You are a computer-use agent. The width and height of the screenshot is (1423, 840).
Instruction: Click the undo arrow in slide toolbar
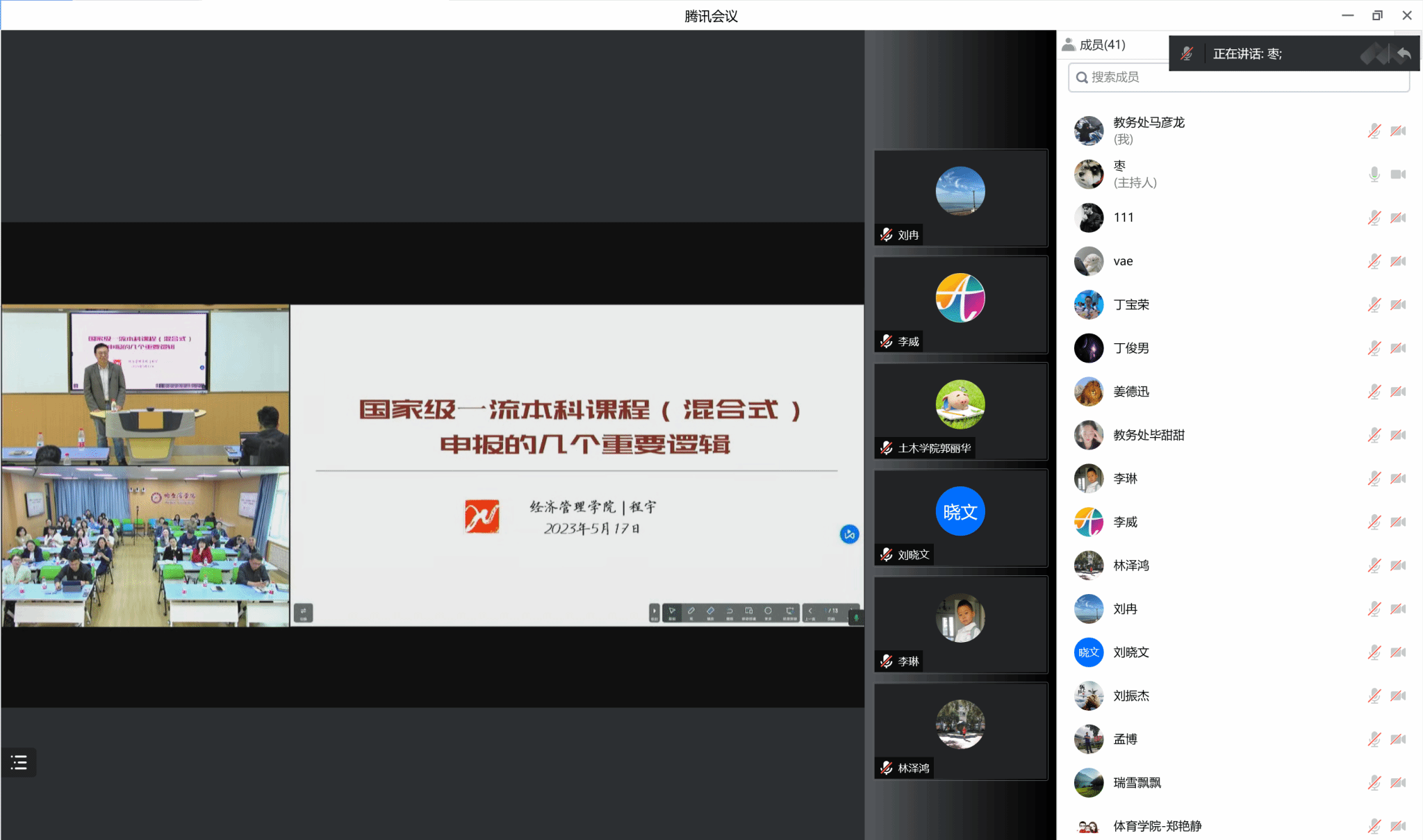[730, 612]
